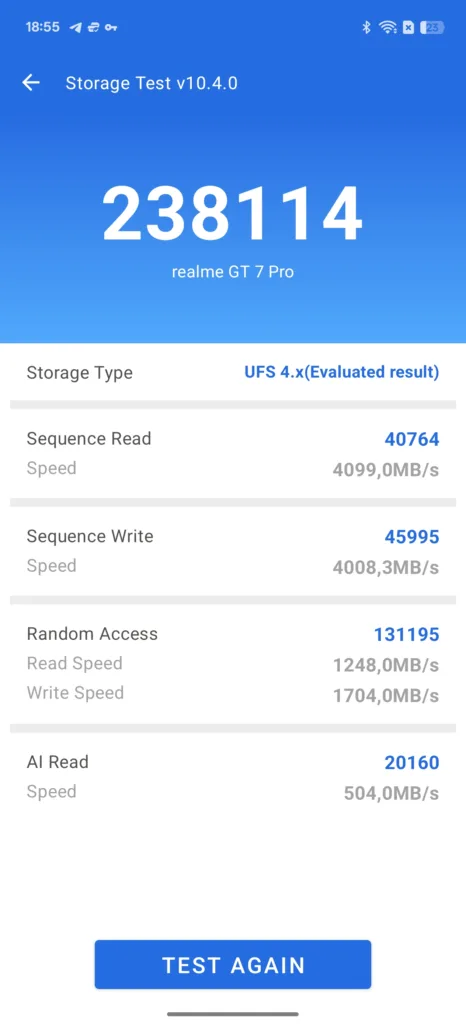This screenshot has height=1024, width=466.
Task: Tap the Storage Test v10.4.0 title
Action: coord(151,83)
